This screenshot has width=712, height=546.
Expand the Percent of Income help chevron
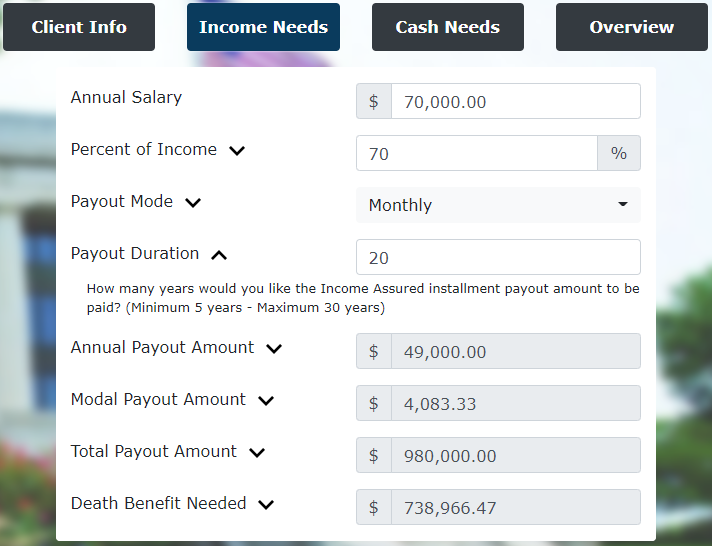pyautogui.click(x=237, y=150)
